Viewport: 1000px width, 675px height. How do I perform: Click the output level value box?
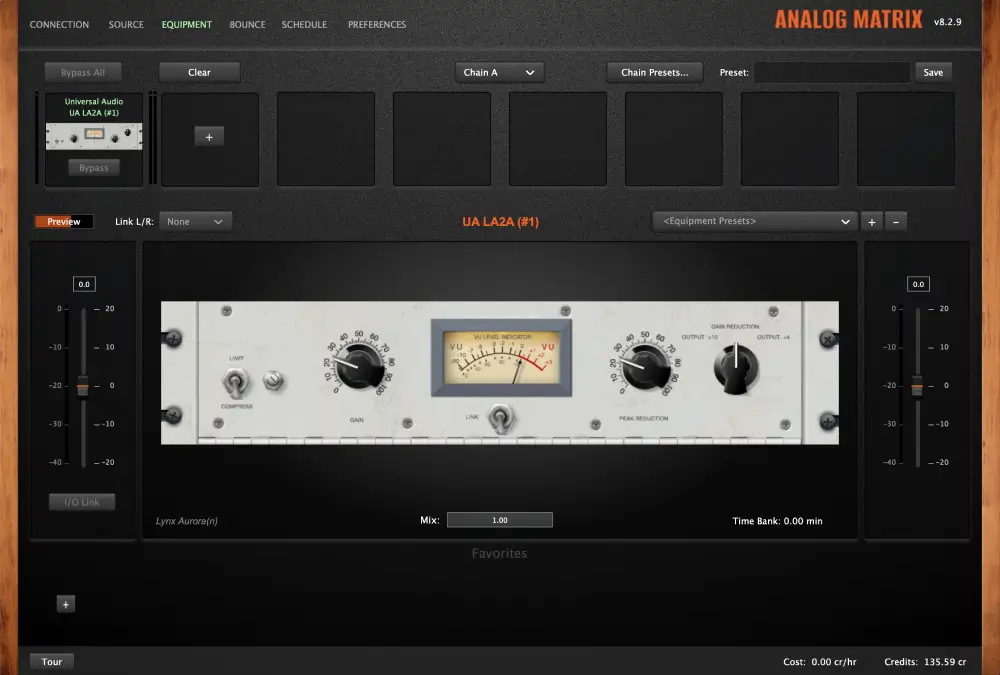918,284
